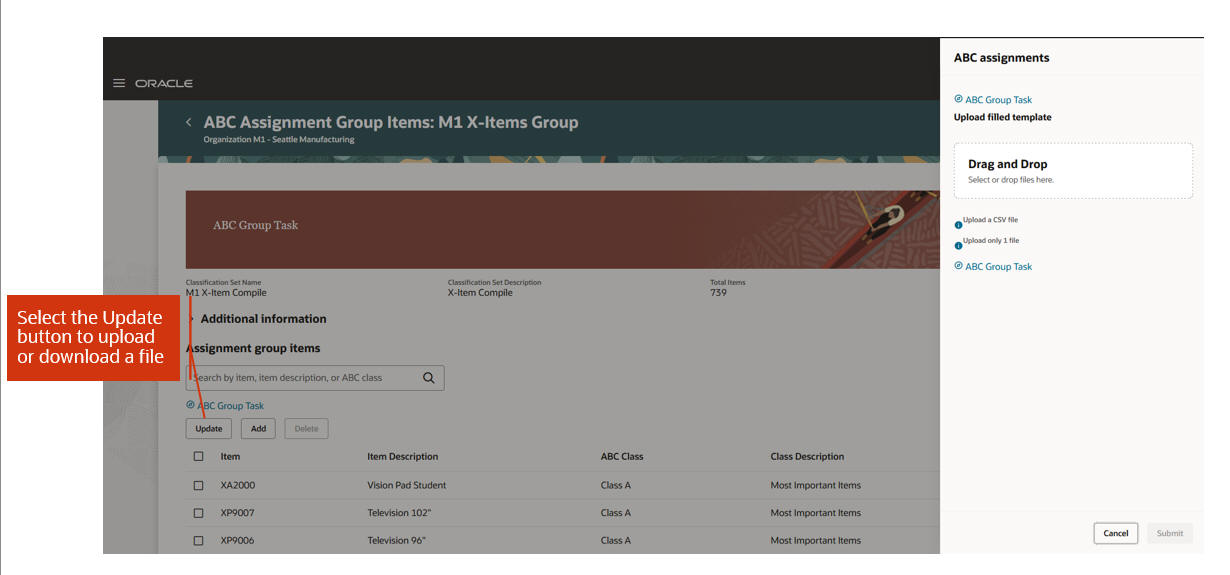Click the Class Description column header
Viewport: 1230px width, 575px height.
(x=807, y=456)
